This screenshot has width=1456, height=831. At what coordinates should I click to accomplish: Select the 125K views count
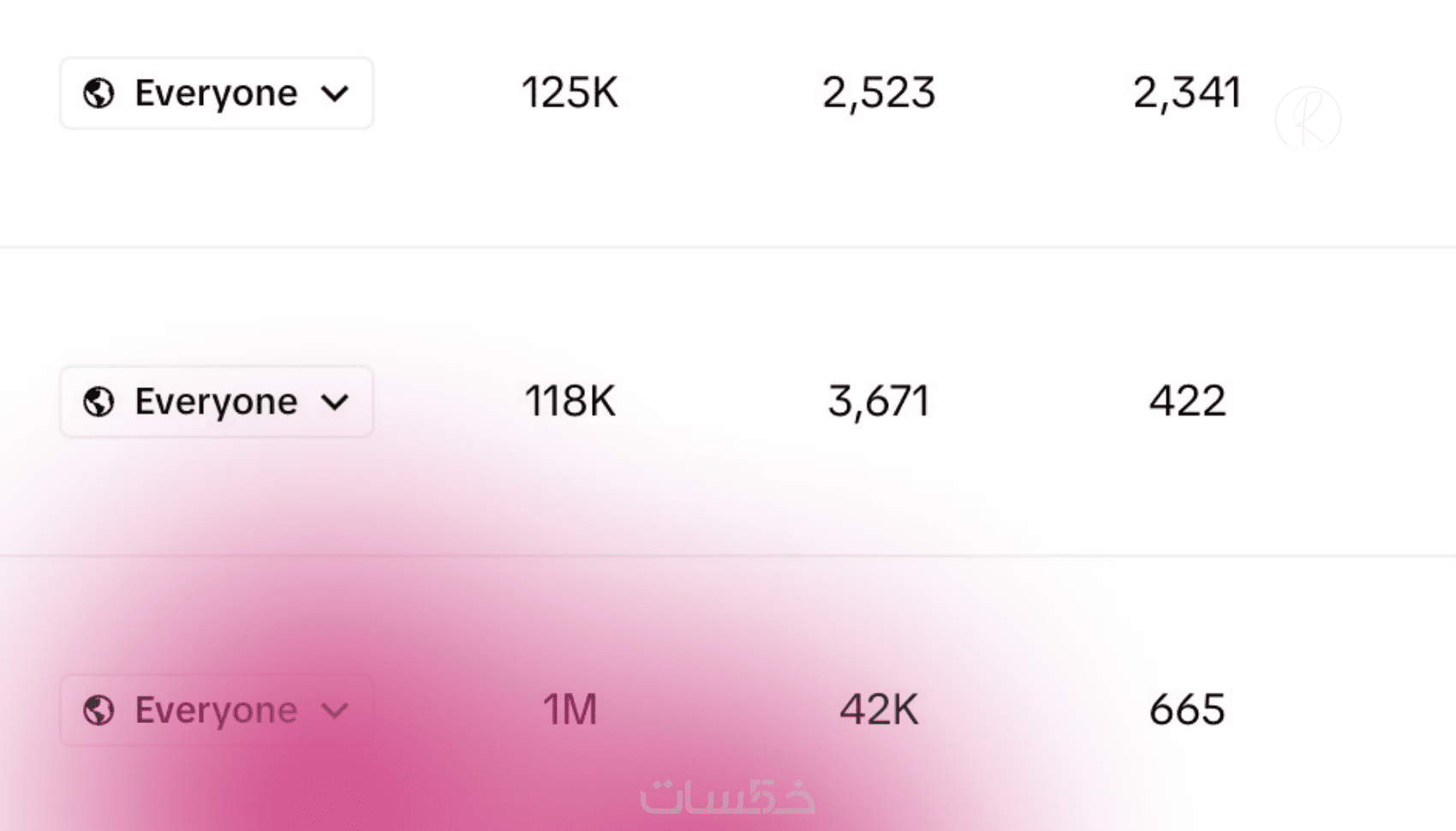point(570,93)
